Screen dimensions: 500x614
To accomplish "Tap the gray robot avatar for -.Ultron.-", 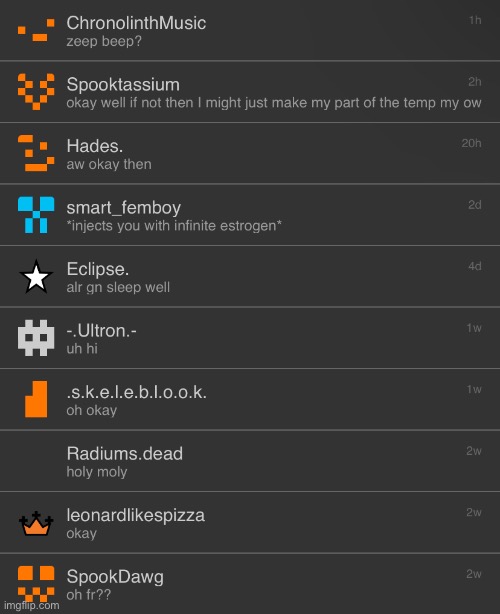I will (36, 338).
